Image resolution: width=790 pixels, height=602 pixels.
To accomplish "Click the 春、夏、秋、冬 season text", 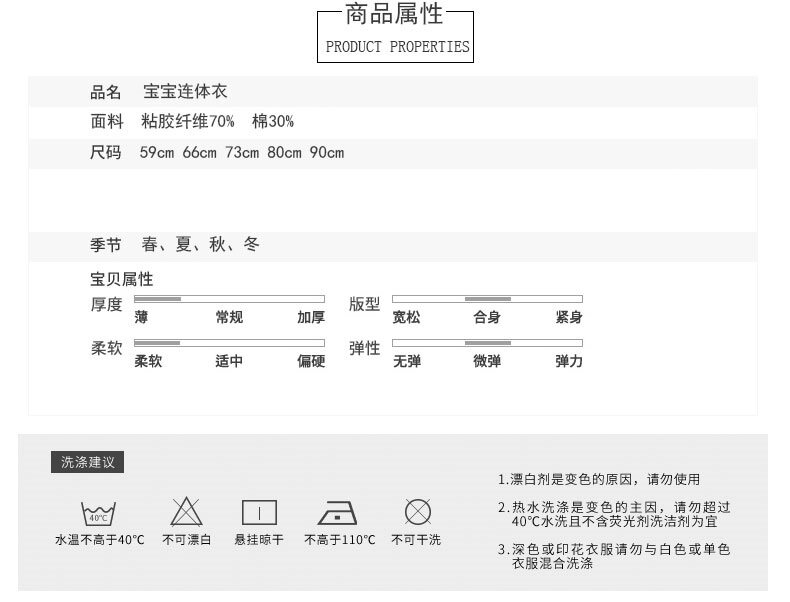I will pyautogui.click(x=201, y=244).
